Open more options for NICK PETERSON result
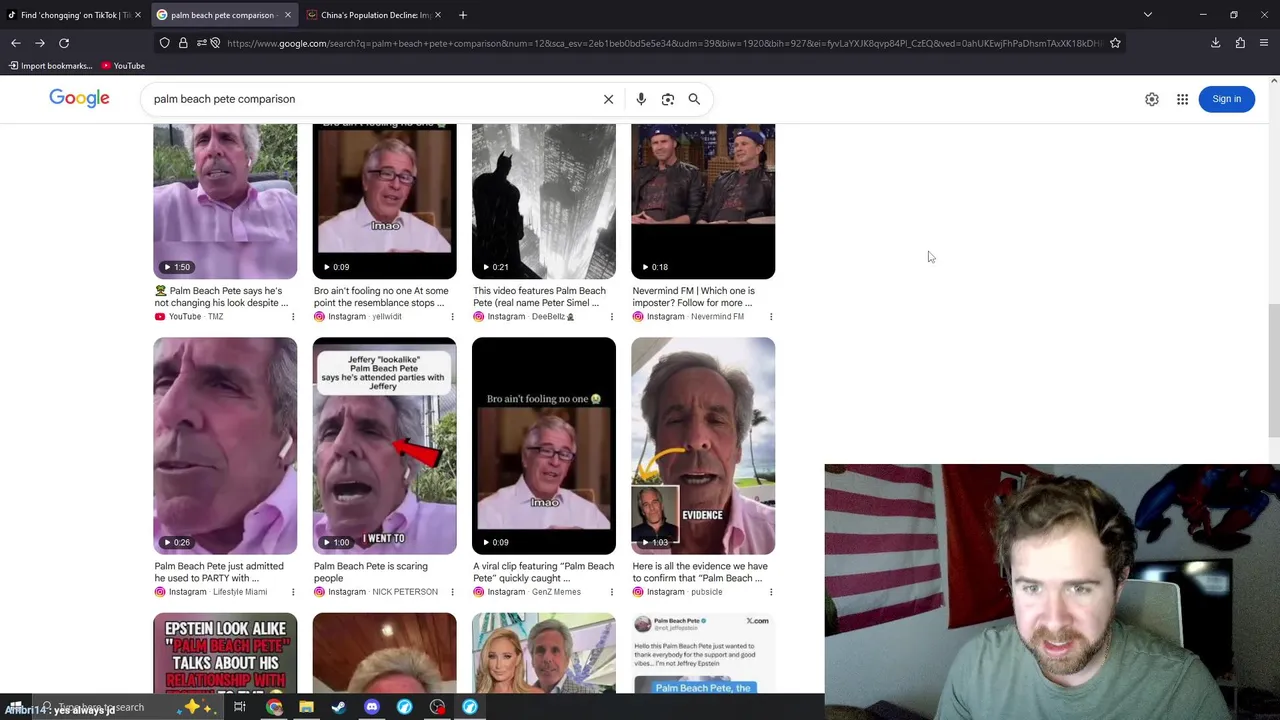 tap(452, 592)
